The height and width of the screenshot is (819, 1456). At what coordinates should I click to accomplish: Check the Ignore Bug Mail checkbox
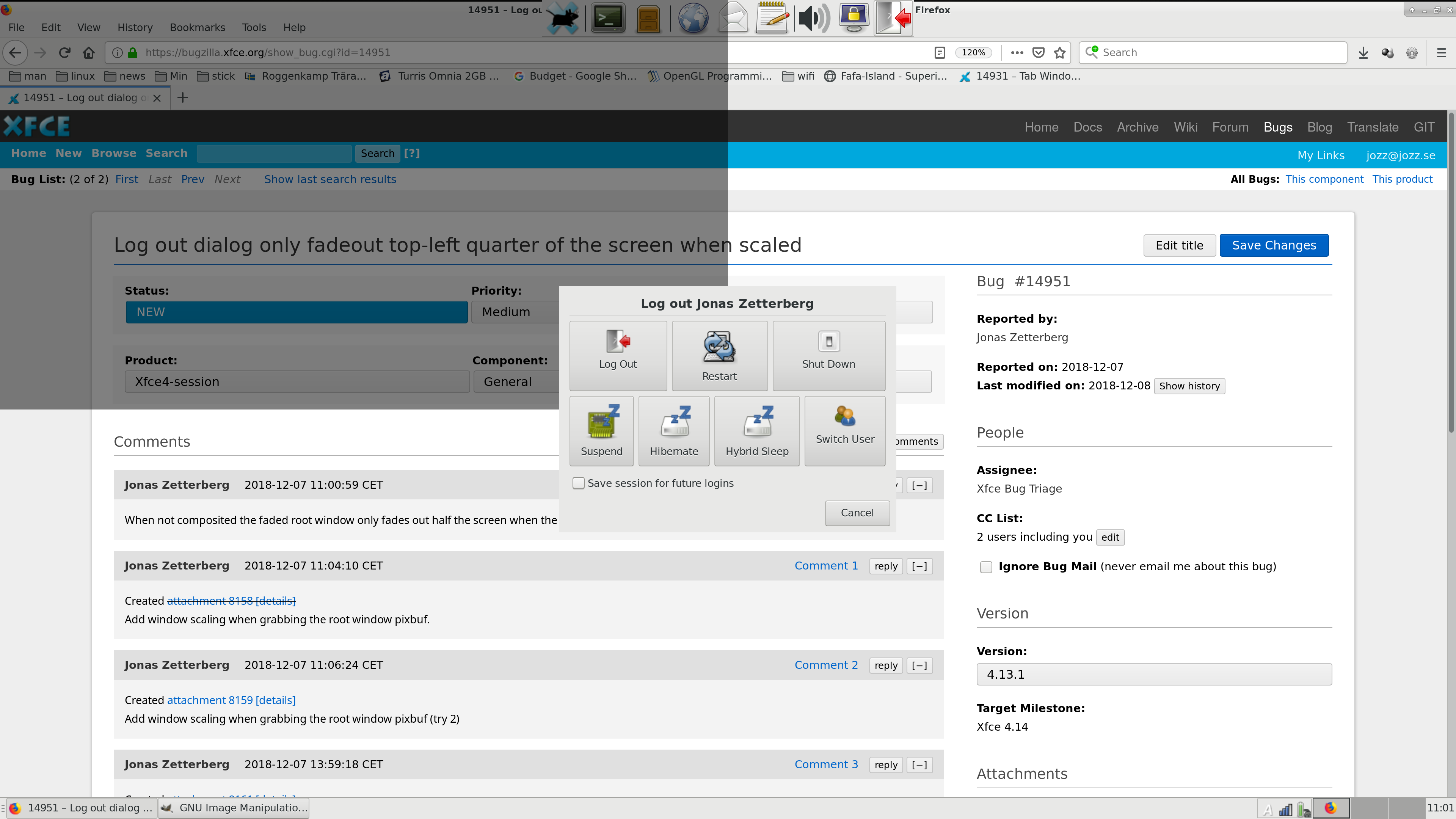(986, 567)
